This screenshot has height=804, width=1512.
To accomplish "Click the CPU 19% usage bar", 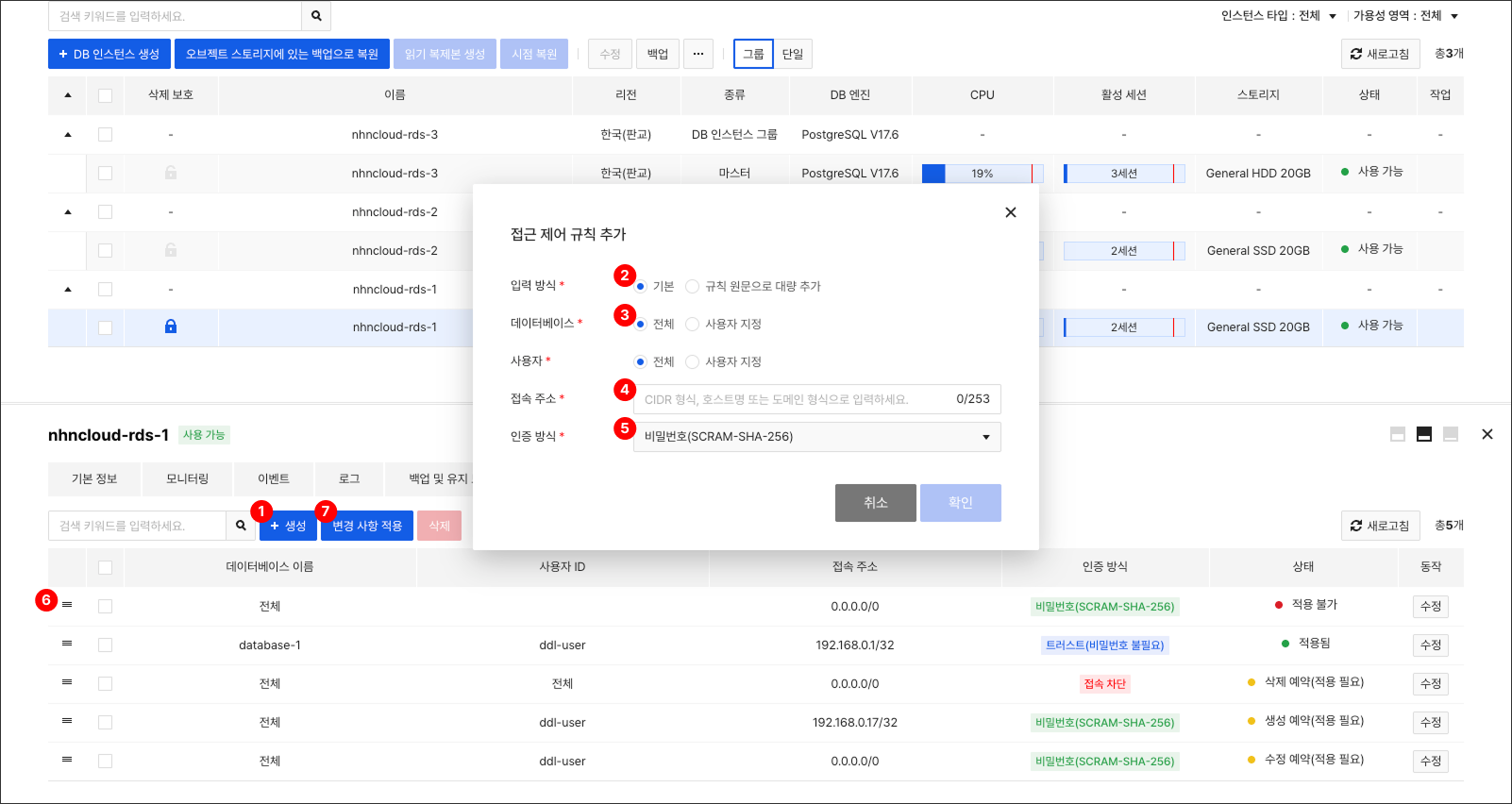I will (x=983, y=174).
